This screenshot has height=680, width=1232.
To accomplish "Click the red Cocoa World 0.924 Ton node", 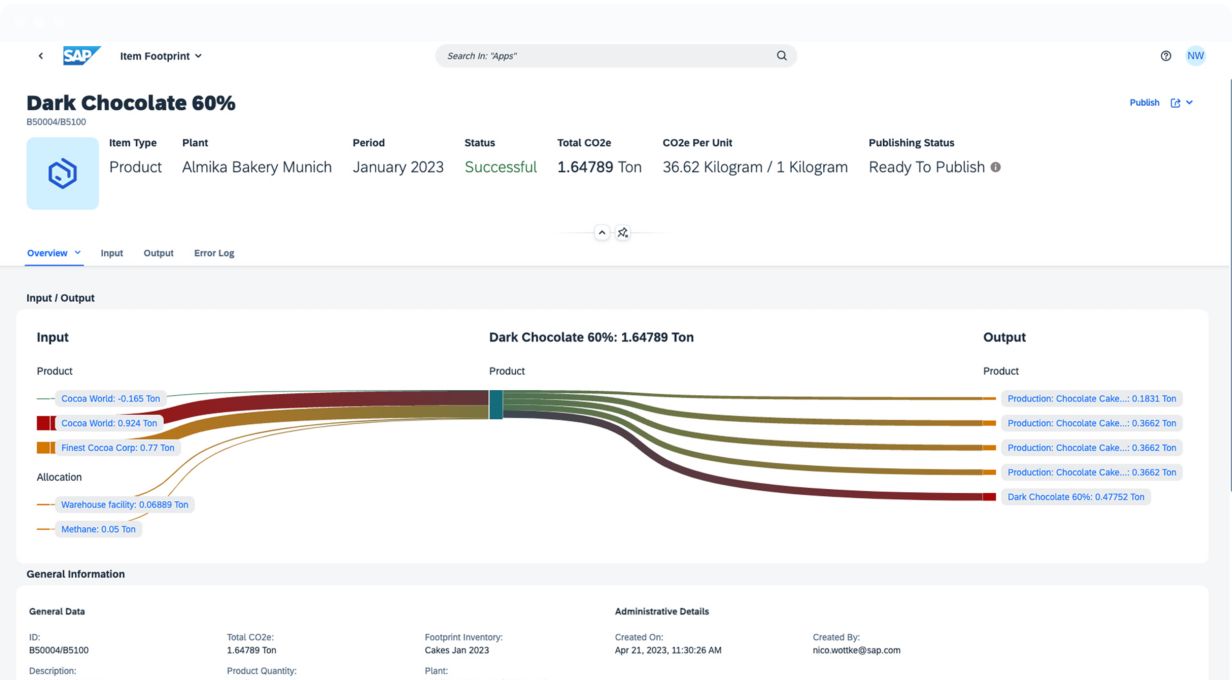I will click(x=44, y=423).
